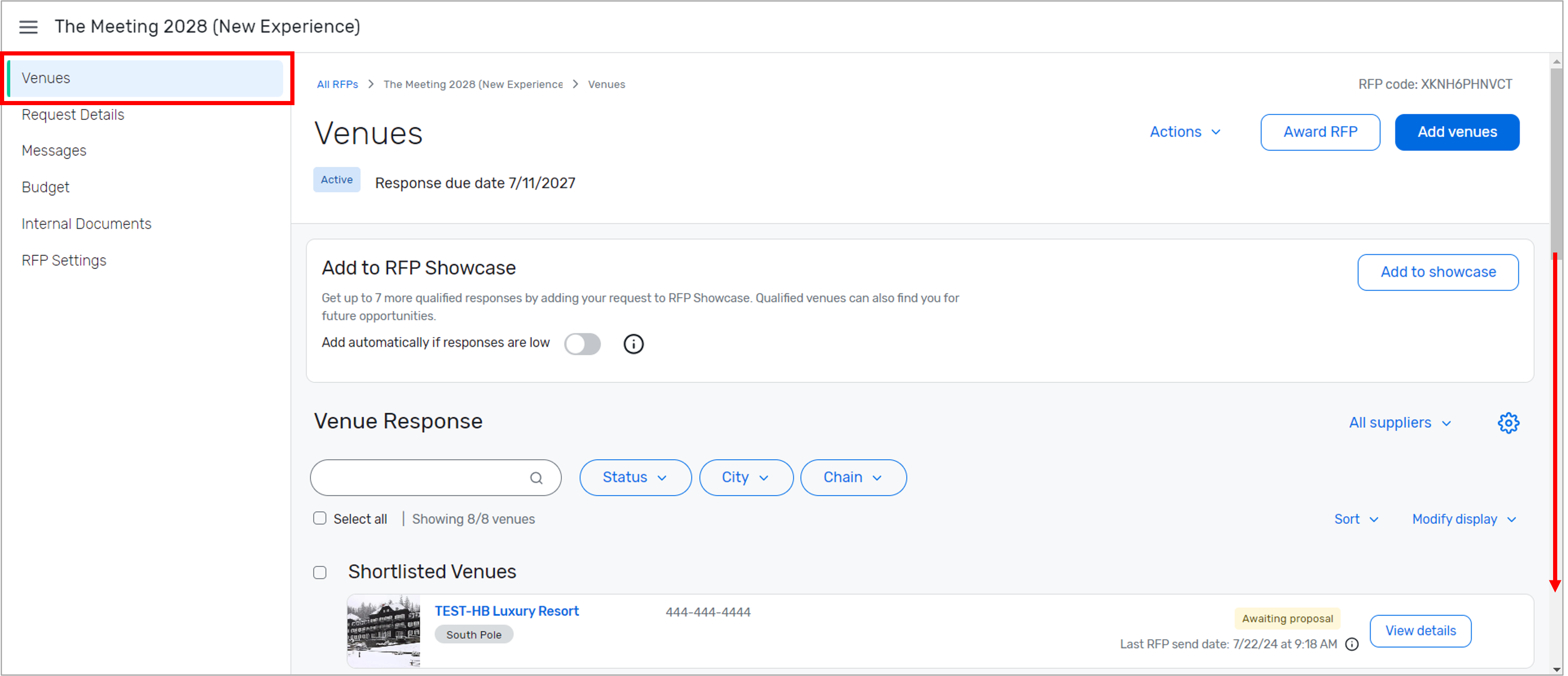Open the hamburger navigation menu
Image resolution: width=1568 pixels, height=676 pixels.
(28, 27)
